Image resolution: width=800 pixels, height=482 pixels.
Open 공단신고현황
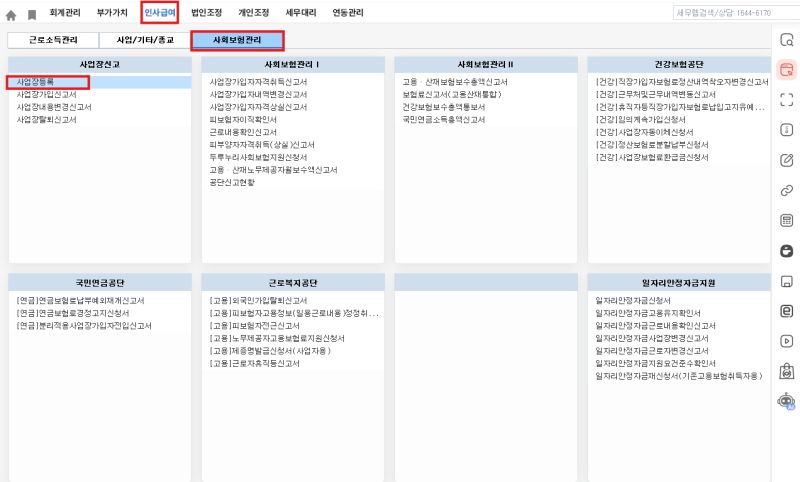232,183
